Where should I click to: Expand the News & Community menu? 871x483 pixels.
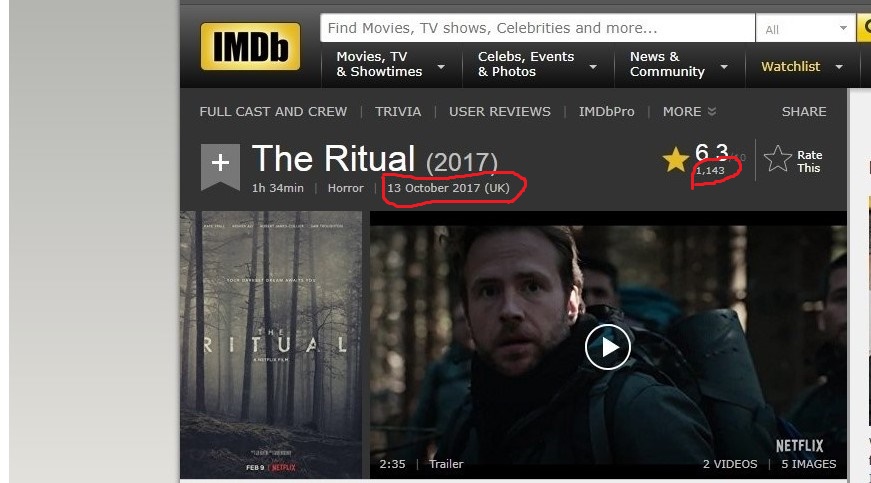pos(724,67)
